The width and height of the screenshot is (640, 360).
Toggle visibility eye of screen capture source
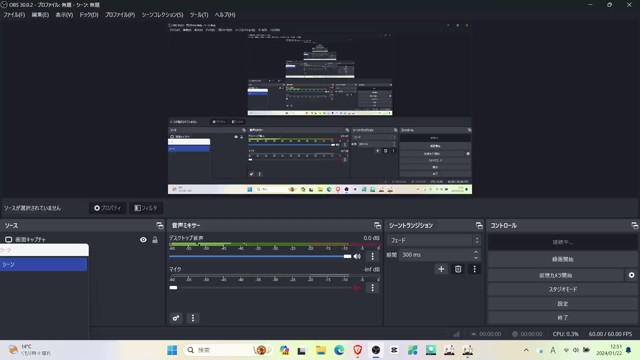point(143,240)
